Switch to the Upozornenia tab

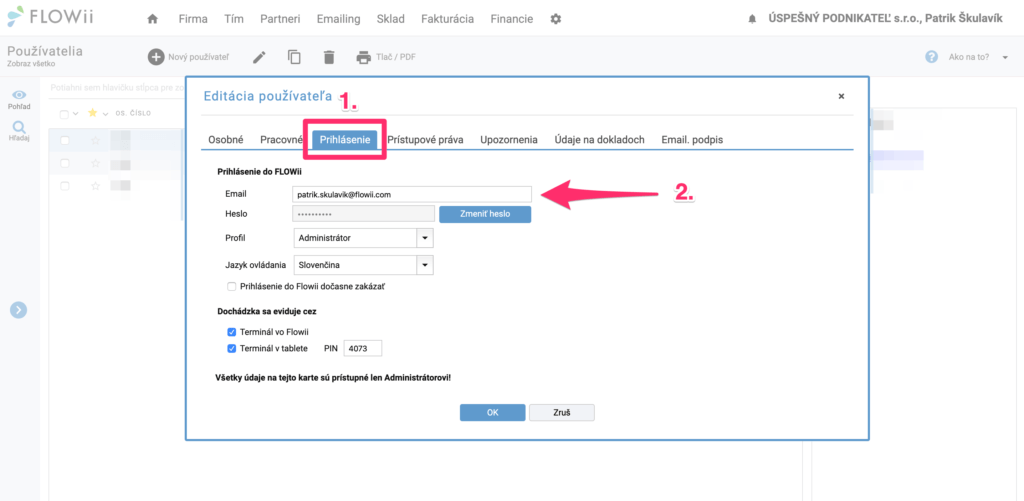point(509,139)
